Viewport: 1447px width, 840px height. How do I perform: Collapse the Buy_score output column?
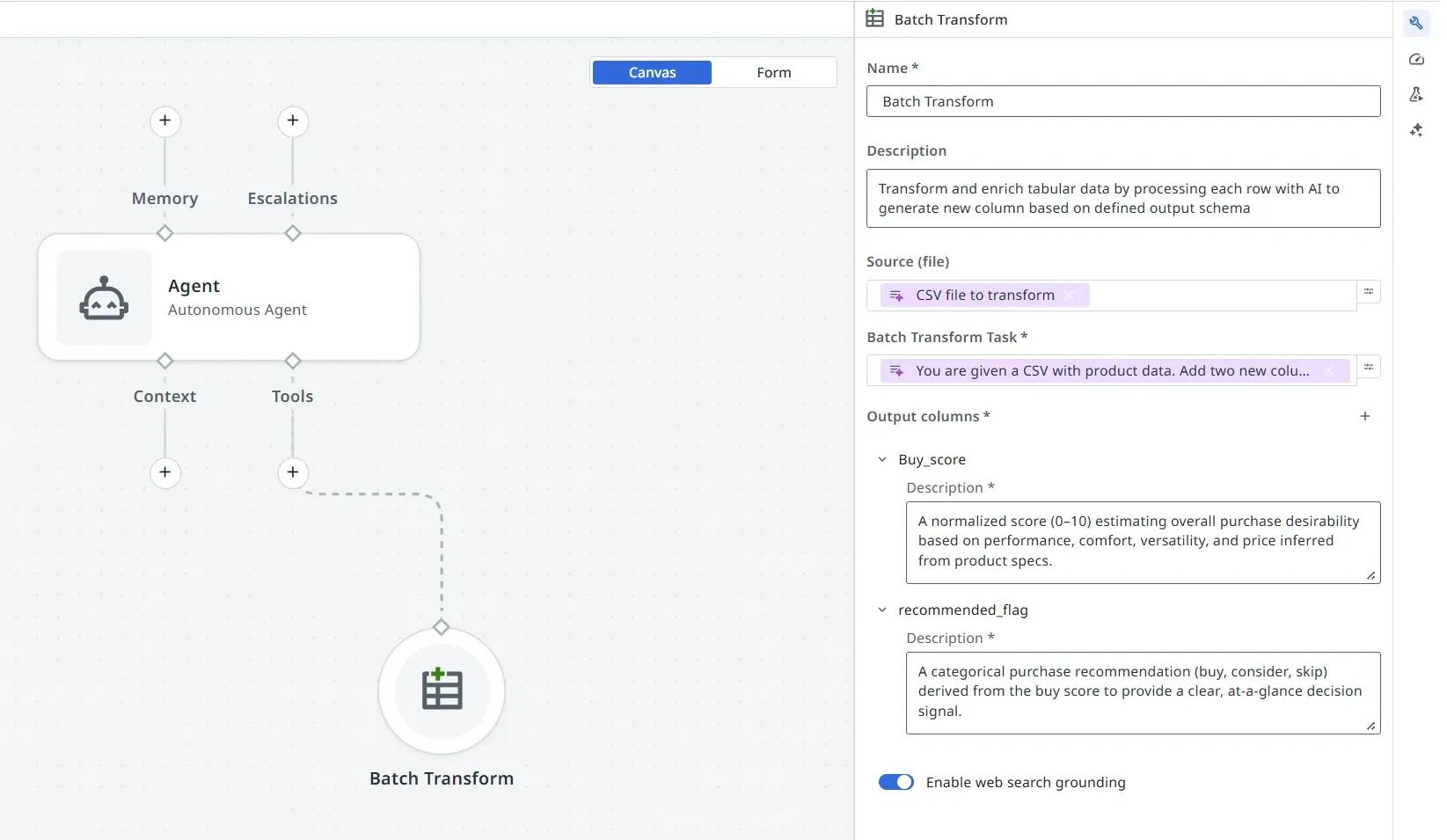tap(882, 459)
